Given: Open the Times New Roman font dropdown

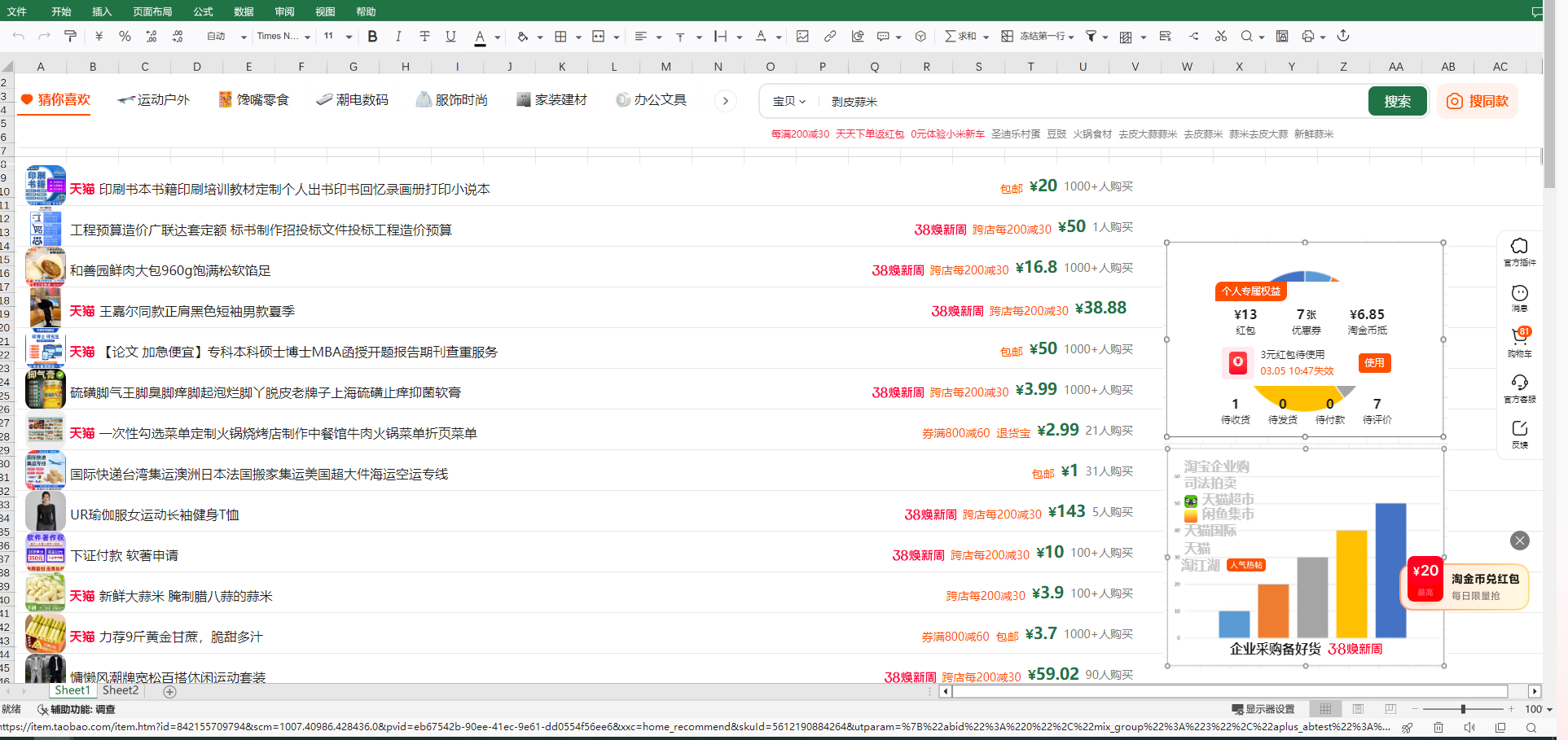Looking at the screenshot, I should tap(283, 36).
